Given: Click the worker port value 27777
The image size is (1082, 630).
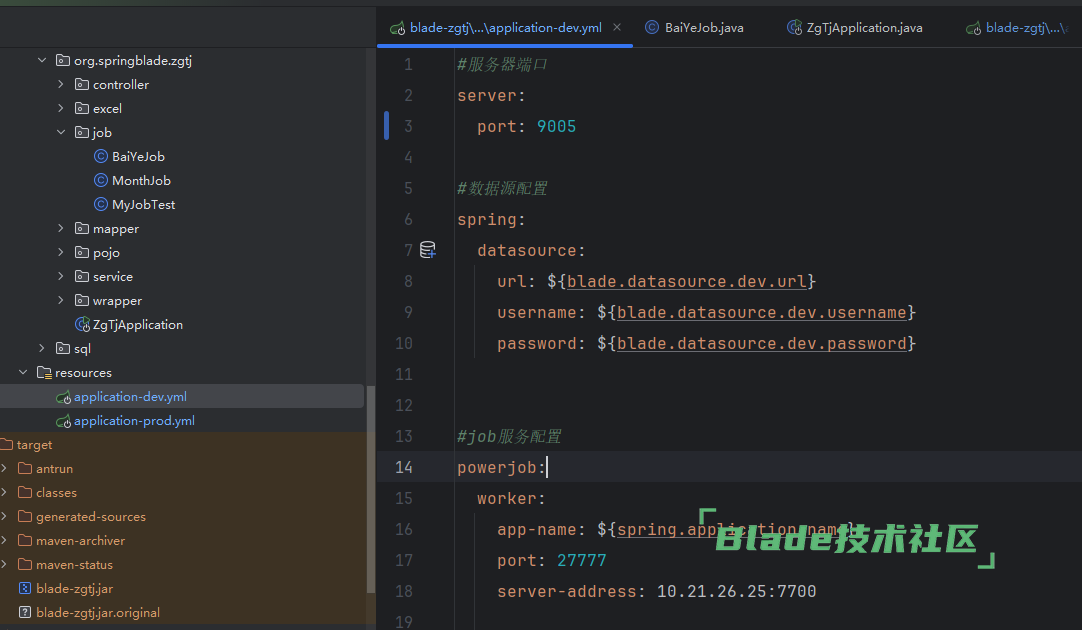Looking at the screenshot, I should pyautogui.click(x=582, y=560).
